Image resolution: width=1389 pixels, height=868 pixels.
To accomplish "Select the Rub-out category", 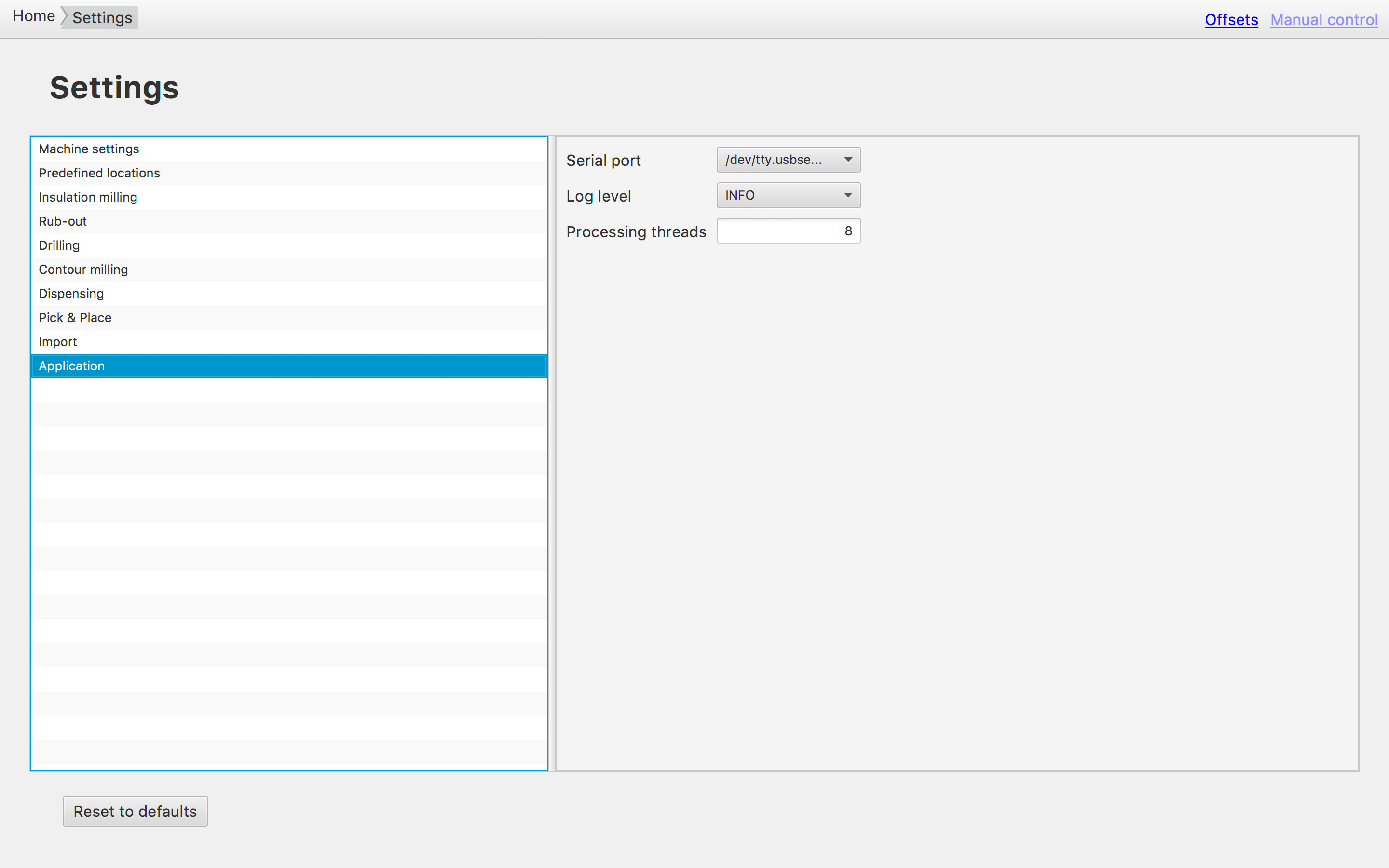I will [x=289, y=221].
